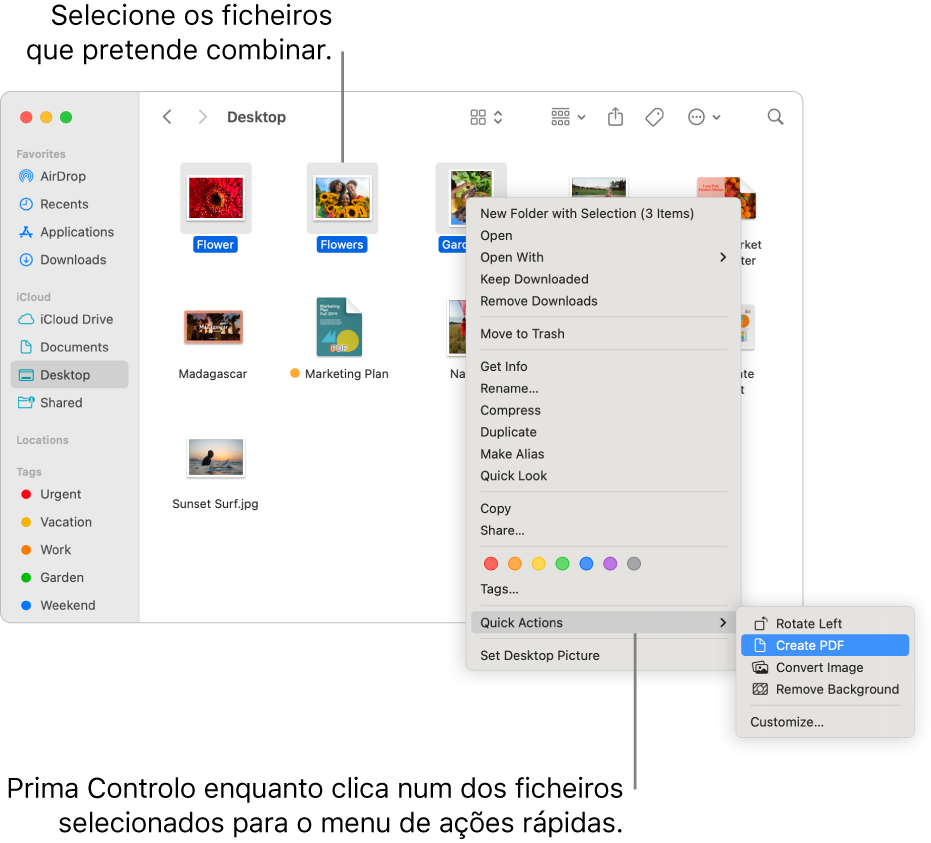This screenshot has height=843, width=931.
Task: Click the Tag toolbar icon
Action: click(x=654, y=117)
